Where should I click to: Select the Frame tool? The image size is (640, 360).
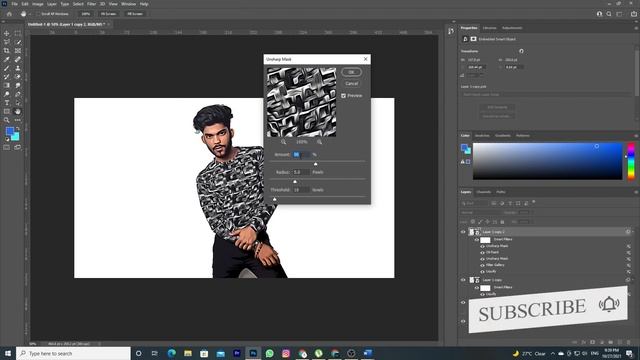tap(18, 51)
